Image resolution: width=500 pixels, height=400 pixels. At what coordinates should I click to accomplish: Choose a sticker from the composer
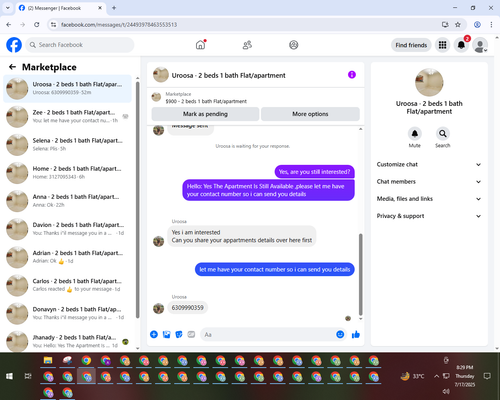pos(179,334)
